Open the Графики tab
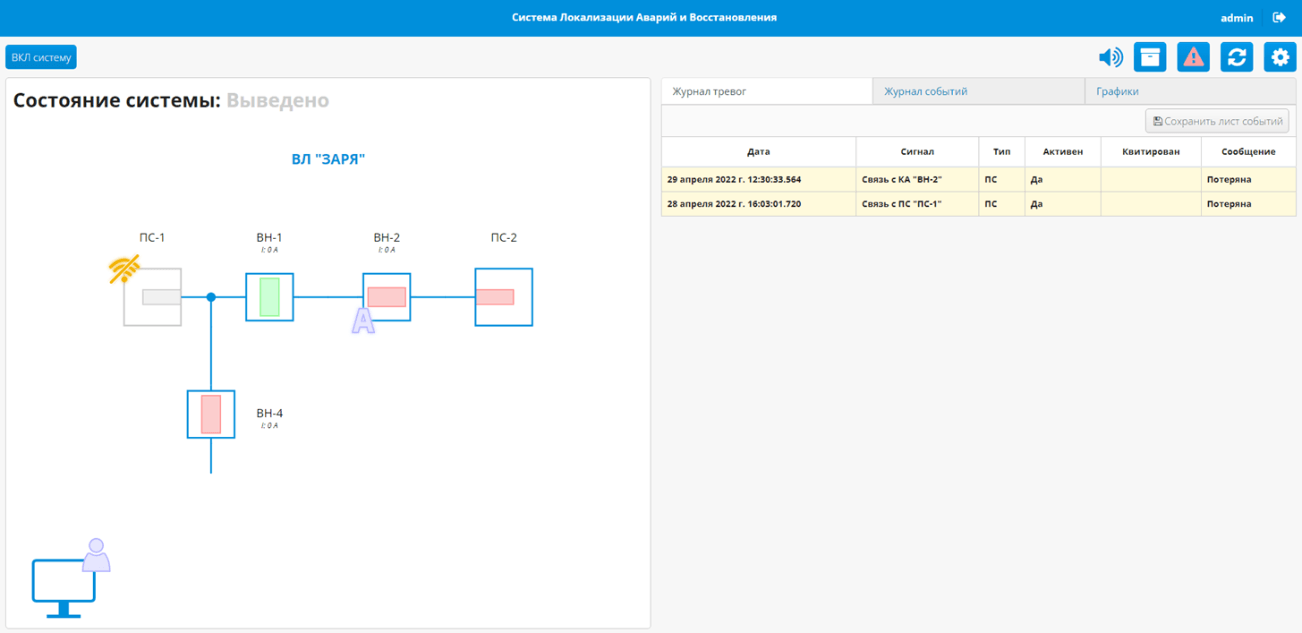The height and width of the screenshot is (633, 1302). point(1192,91)
